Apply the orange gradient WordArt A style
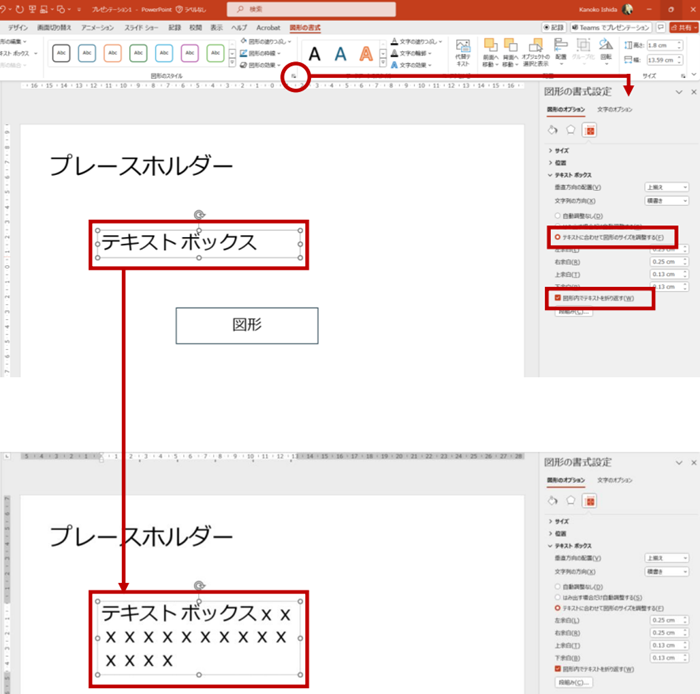 [368, 54]
